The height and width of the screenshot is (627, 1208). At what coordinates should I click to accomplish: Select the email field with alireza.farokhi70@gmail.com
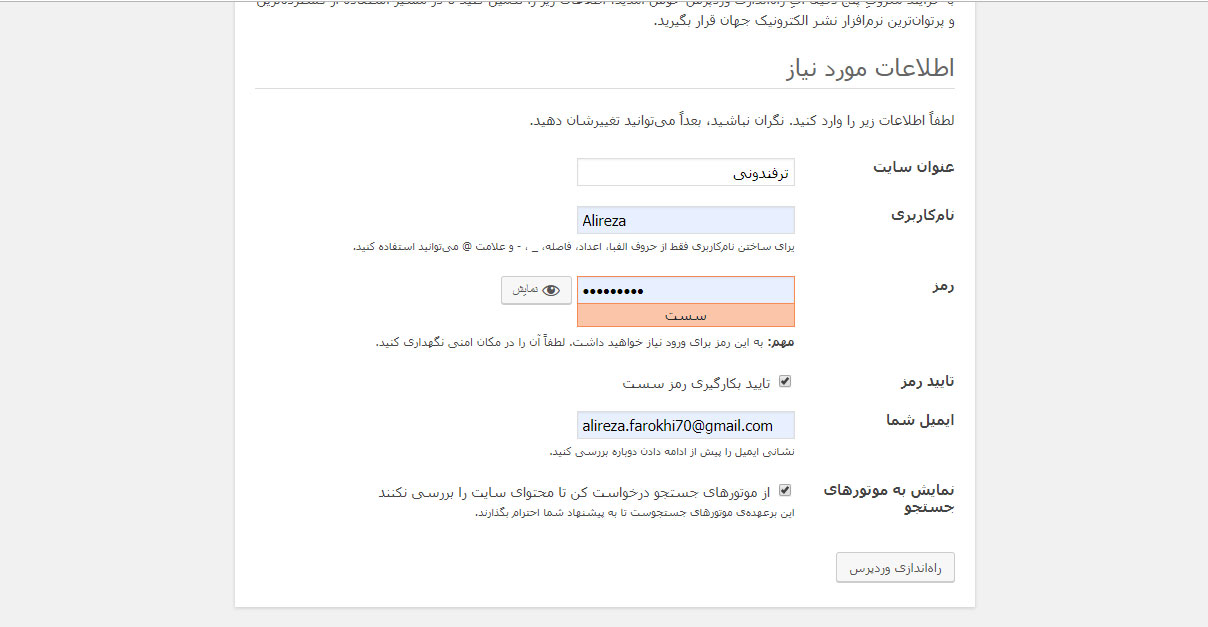[x=686, y=425]
